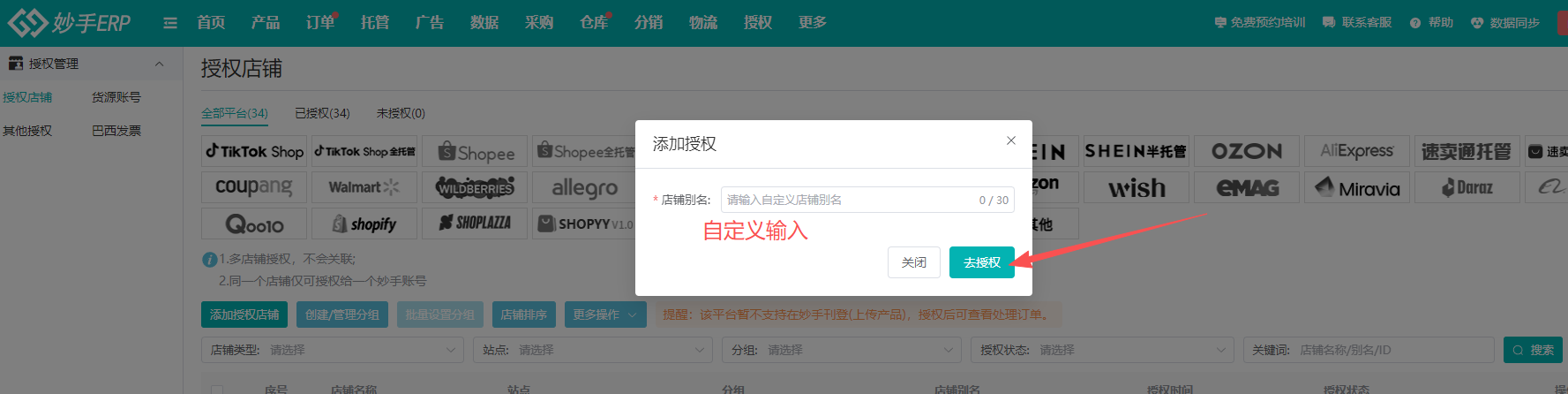The width and height of the screenshot is (1568, 394).
Task: Select the SHEIN半托管 platform logo
Action: [1137, 151]
